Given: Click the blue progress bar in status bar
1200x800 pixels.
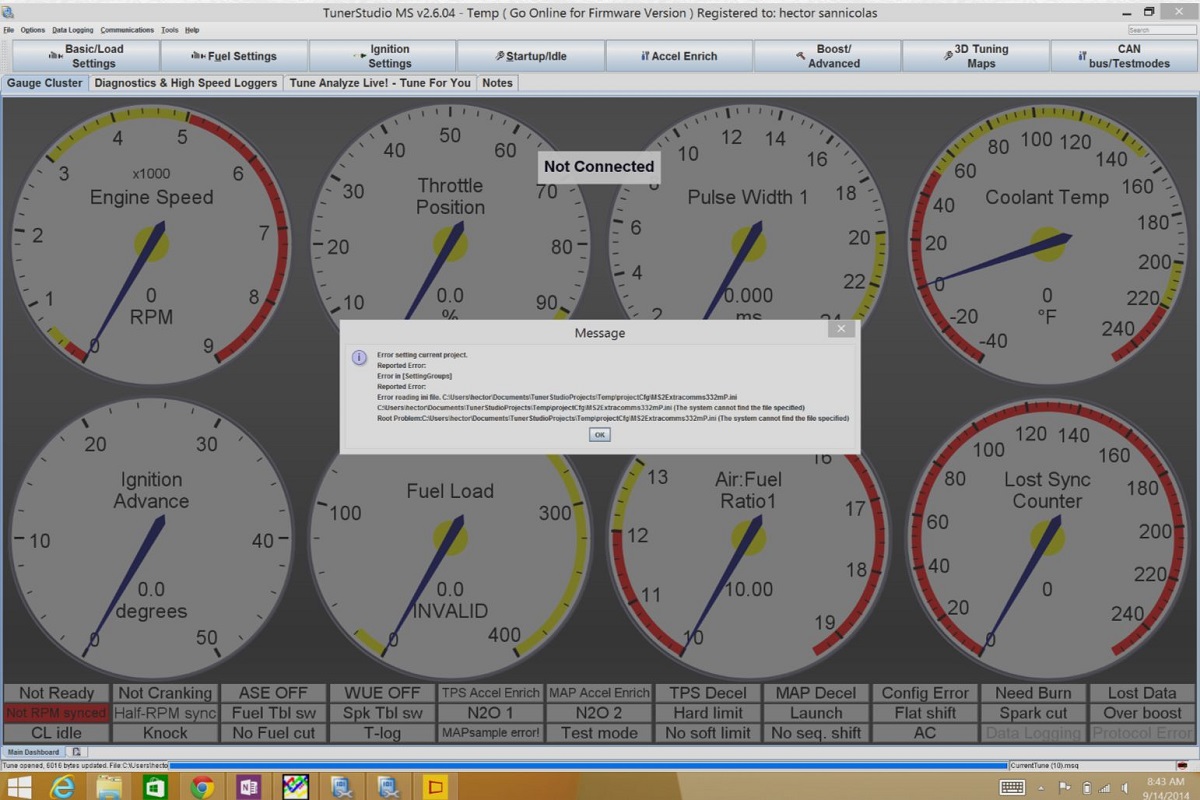Looking at the screenshot, I should click(x=588, y=766).
